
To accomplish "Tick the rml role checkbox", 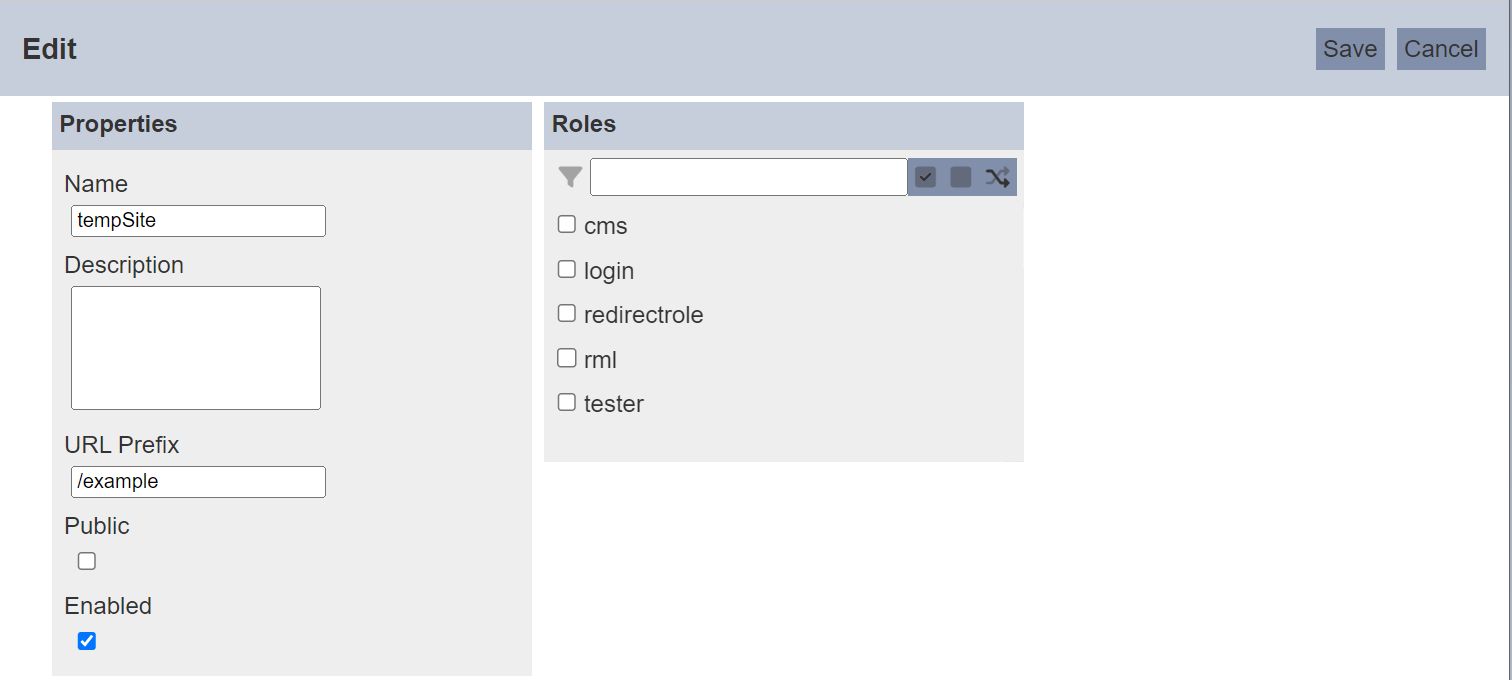I will click(x=567, y=358).
